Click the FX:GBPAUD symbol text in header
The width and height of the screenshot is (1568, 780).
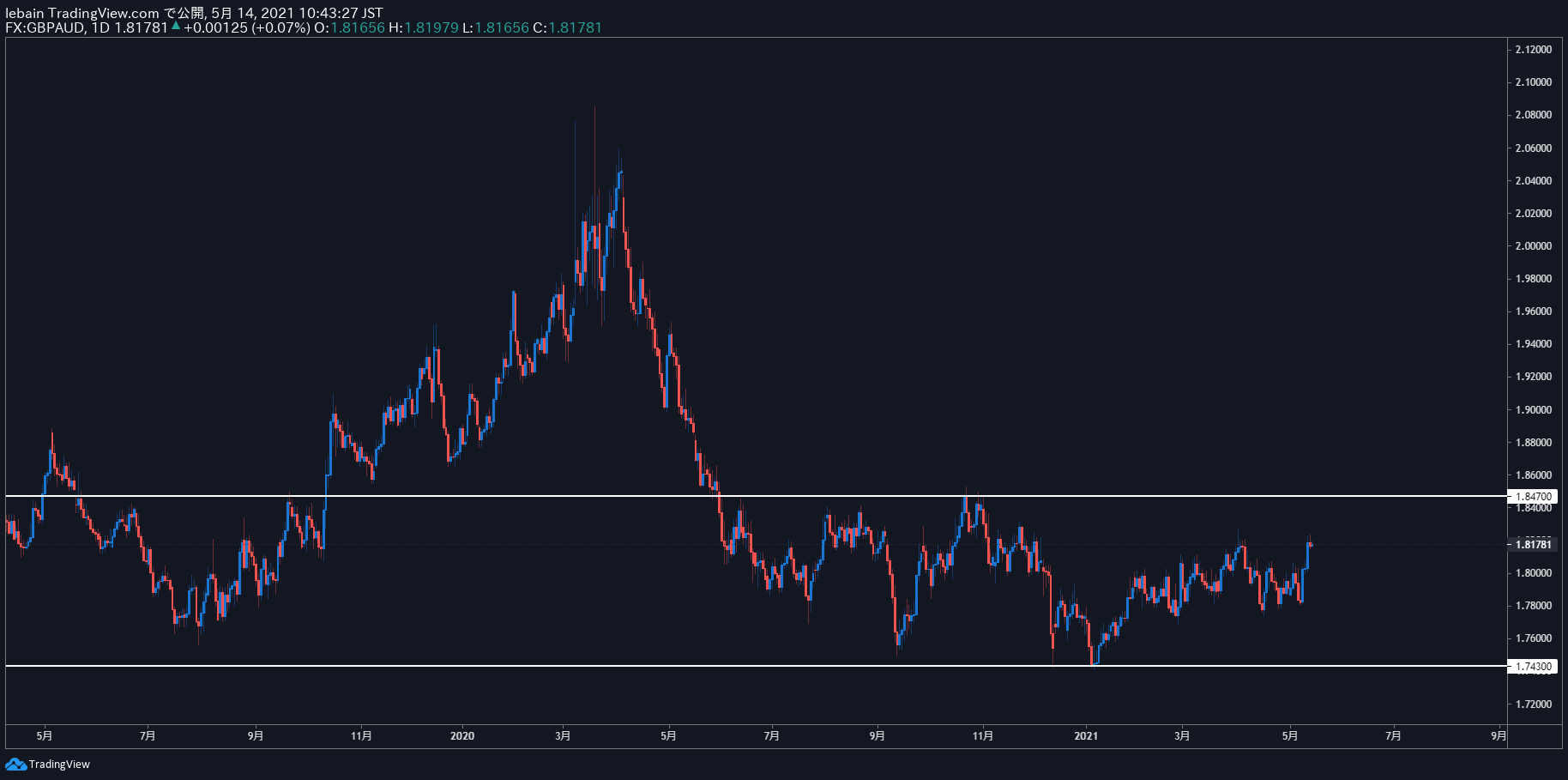(45, 27)
